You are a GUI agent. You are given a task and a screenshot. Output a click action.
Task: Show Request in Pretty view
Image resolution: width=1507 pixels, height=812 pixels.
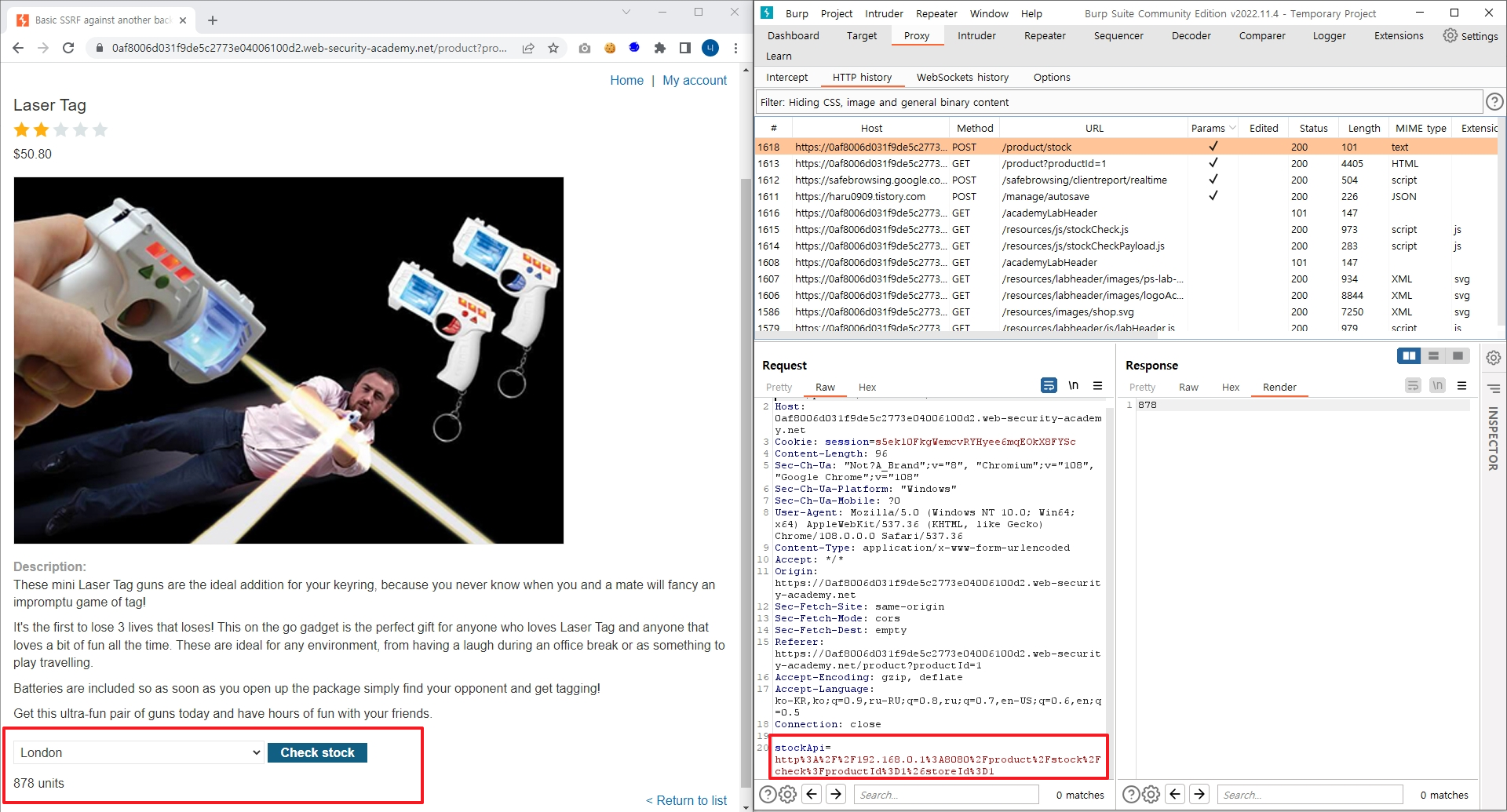[x=779, y=387]
